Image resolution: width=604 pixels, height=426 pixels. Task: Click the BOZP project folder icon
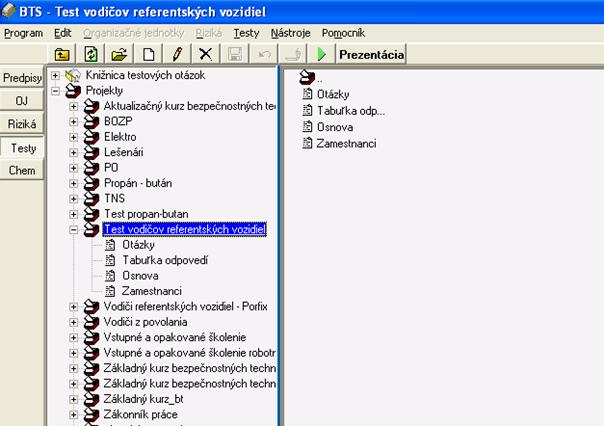[91, 122]
